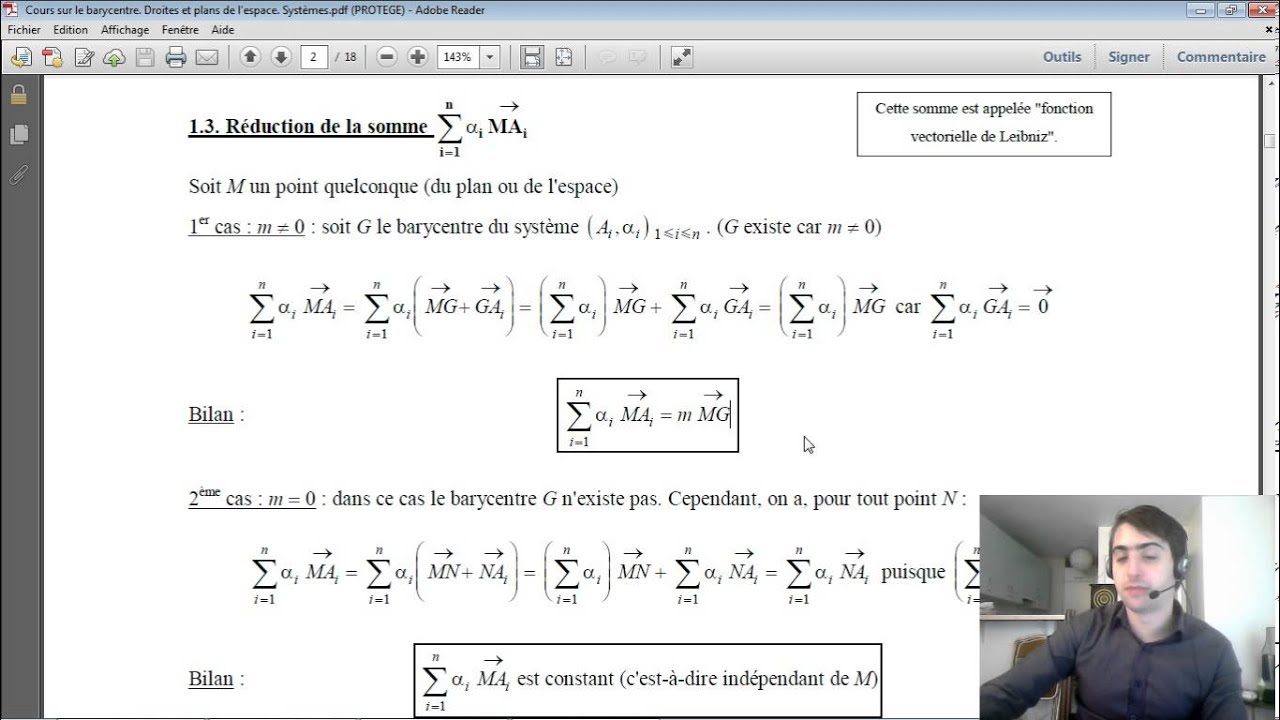This screenshot has width=1280, height=720.
Task: Click the boxed note 'fonction vectorielle de Leibniz'
Action: tap(984, 123)
